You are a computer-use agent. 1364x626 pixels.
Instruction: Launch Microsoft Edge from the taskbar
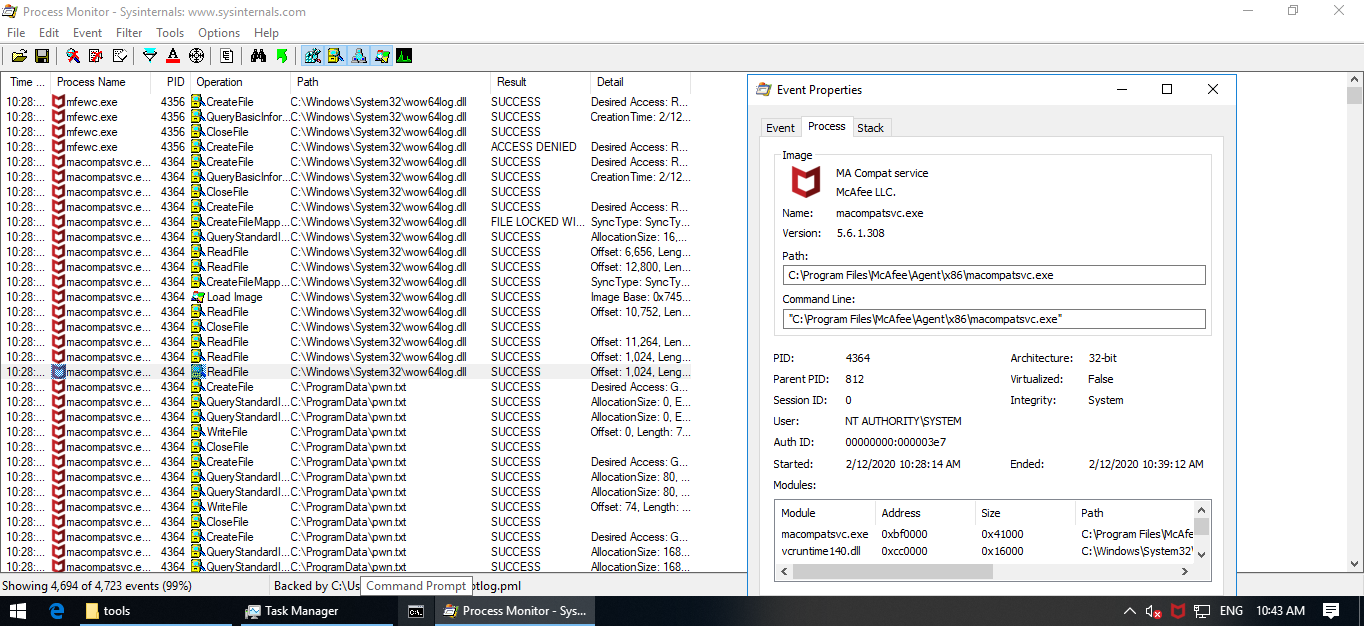tap(57, 611)
